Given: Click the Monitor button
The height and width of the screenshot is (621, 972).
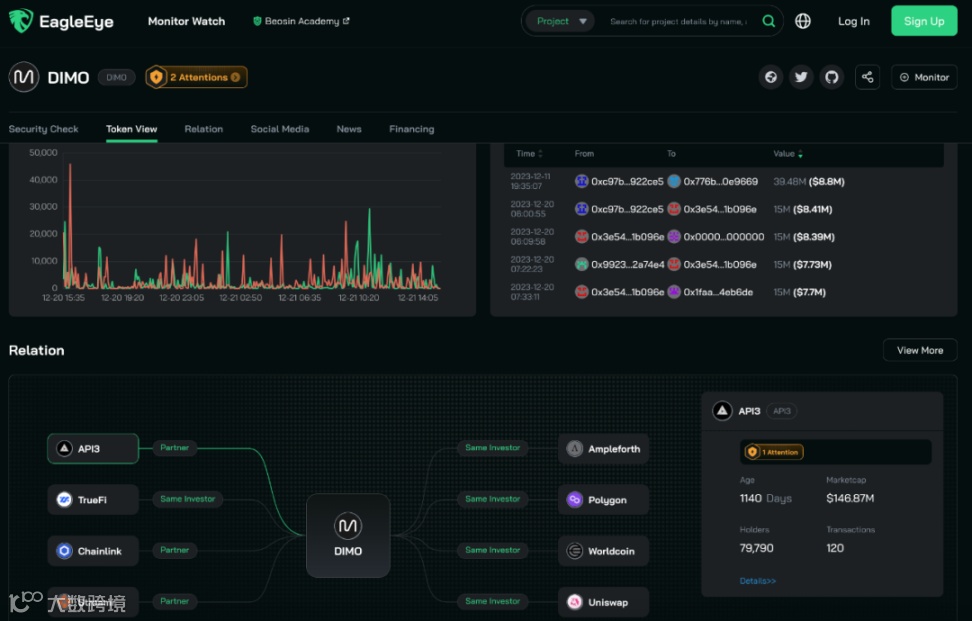Looking at the screenshot, I should pyautogui.click(x=924, y=77).
